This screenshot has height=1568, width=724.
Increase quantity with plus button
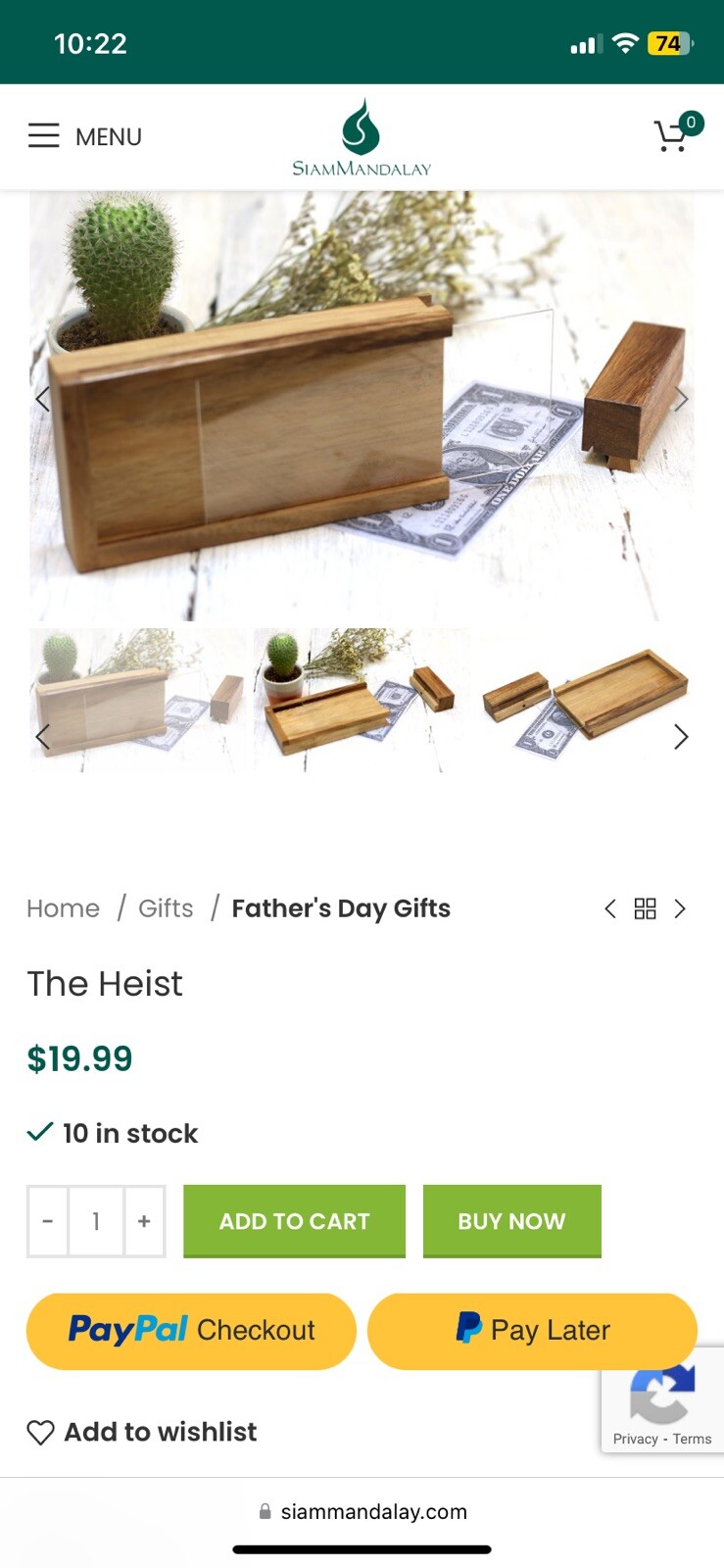point(144,1221)
